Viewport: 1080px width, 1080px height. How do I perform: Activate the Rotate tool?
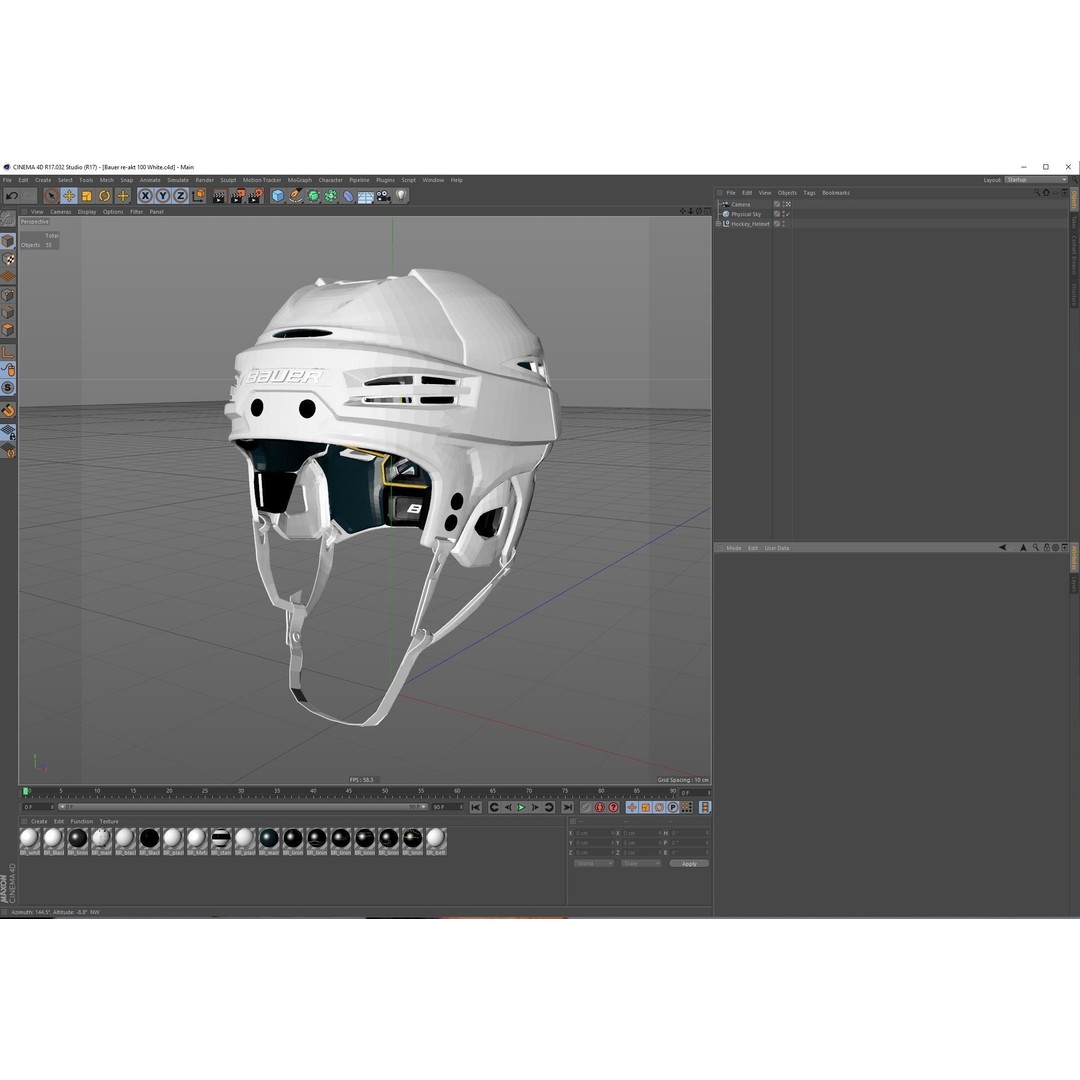point(105,196)
